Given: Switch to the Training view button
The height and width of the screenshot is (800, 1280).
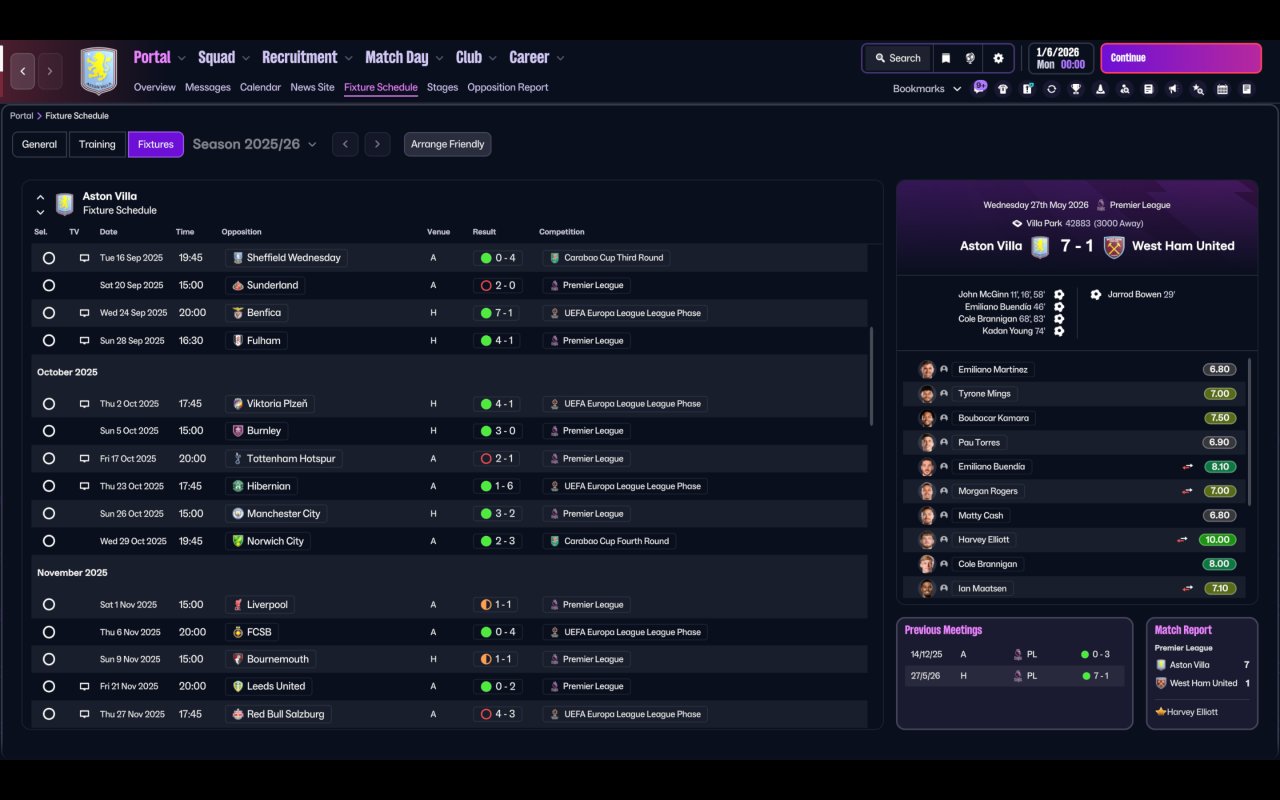Looking at the screenshot, I should coord(97,144).
